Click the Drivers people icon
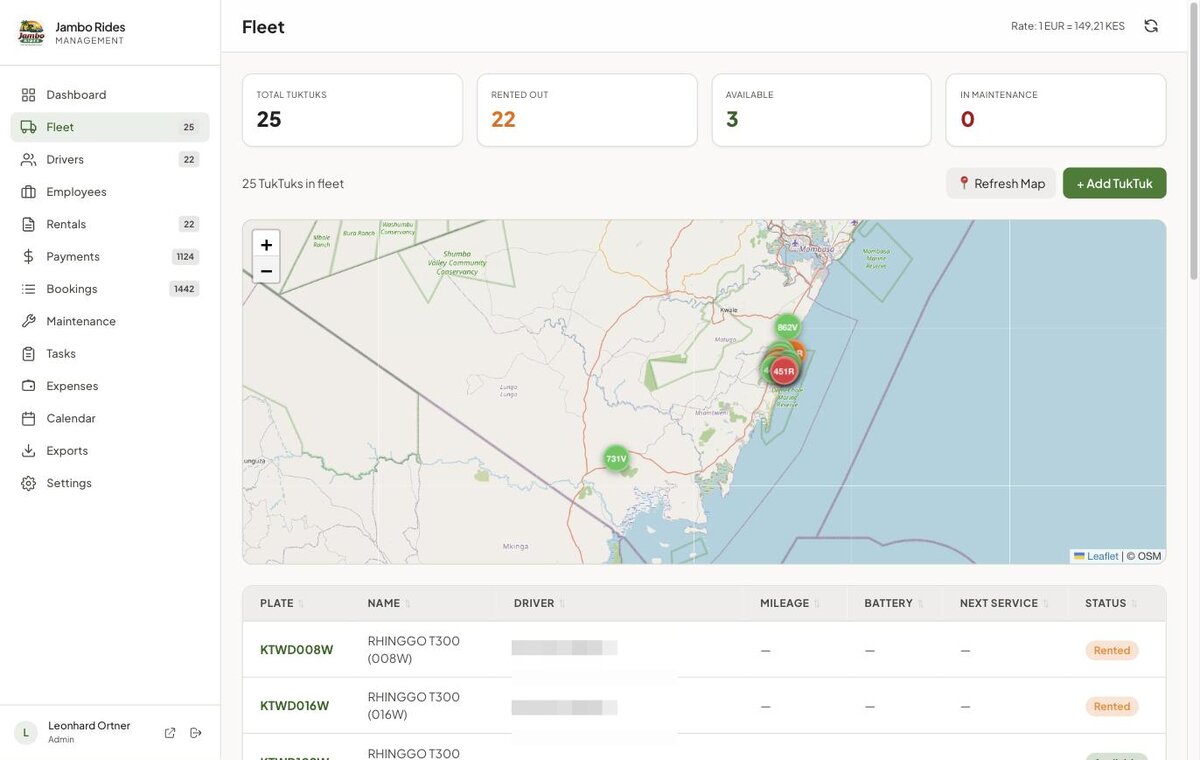Viewport: 1200px width, 760px height. tap(28, 159)
